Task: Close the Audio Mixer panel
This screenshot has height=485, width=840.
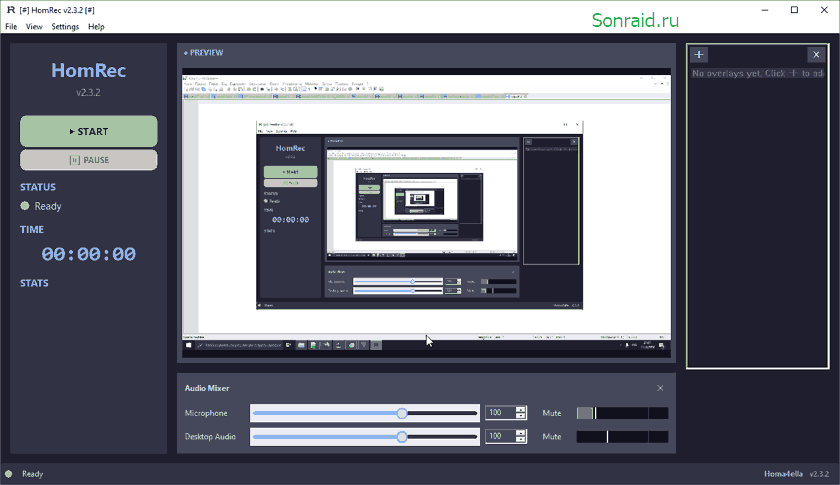Action: (660, 388)
